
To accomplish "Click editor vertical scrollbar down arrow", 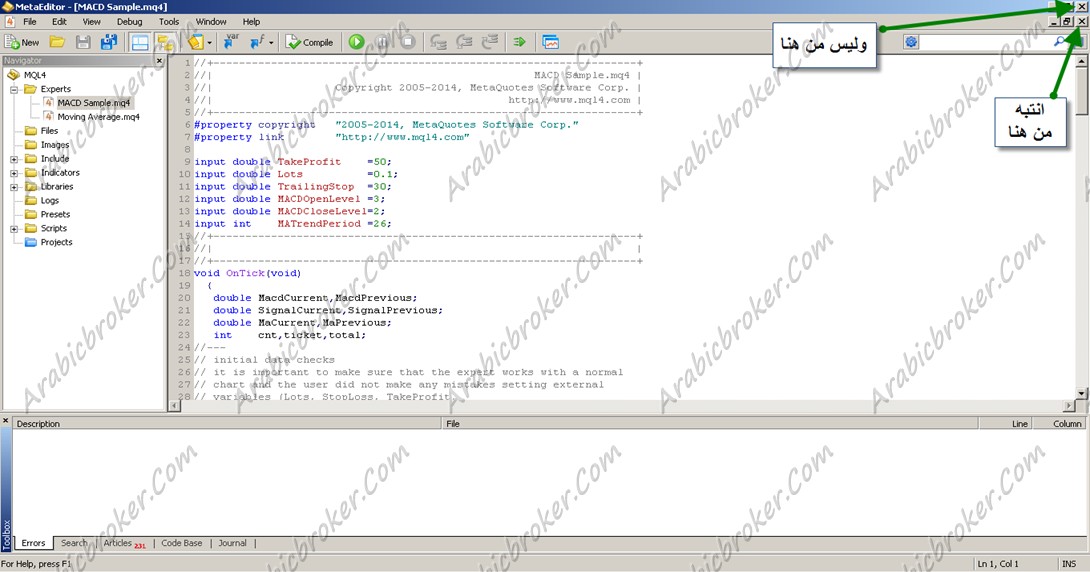I will [1082, 393].
